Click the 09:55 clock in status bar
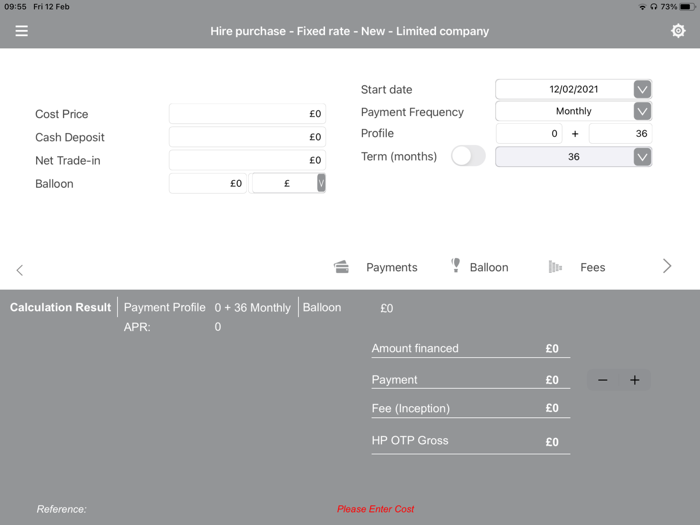Screen dimensions: 700x525 click(x=15, y=7)
